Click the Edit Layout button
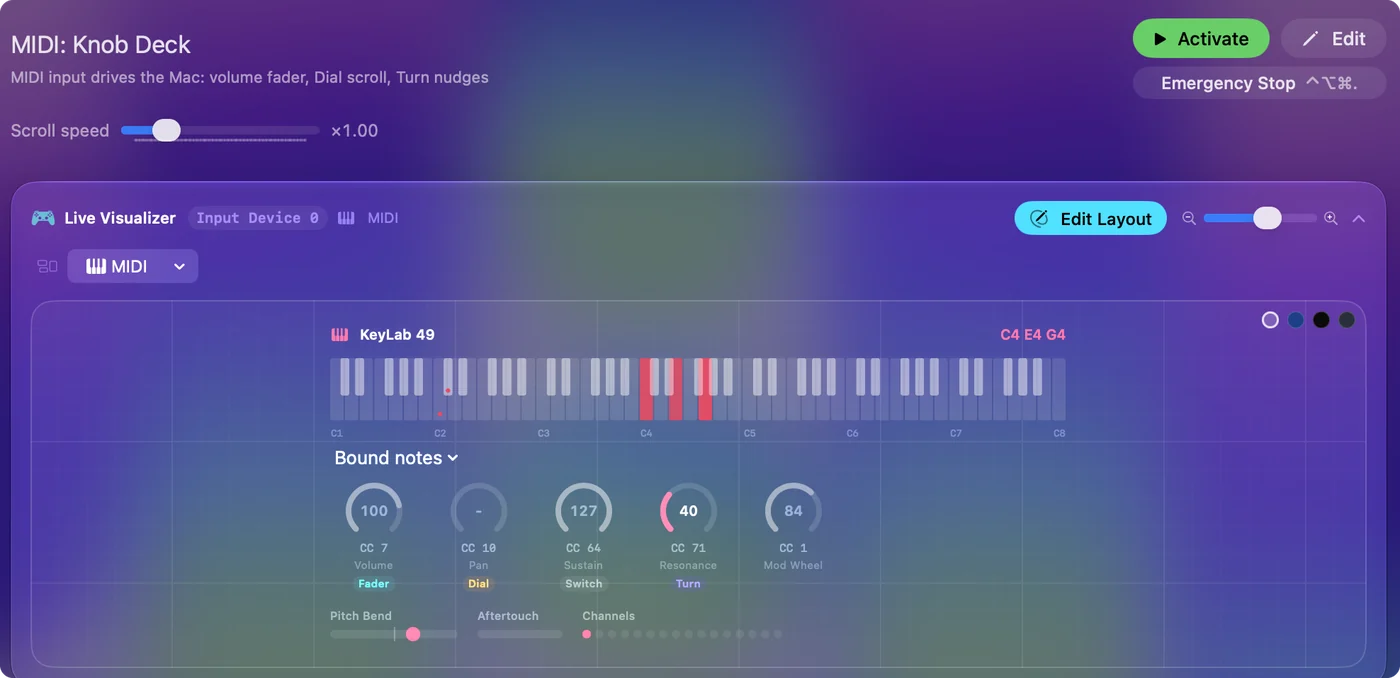1400x678 pixels. [x=1091, y=219]
